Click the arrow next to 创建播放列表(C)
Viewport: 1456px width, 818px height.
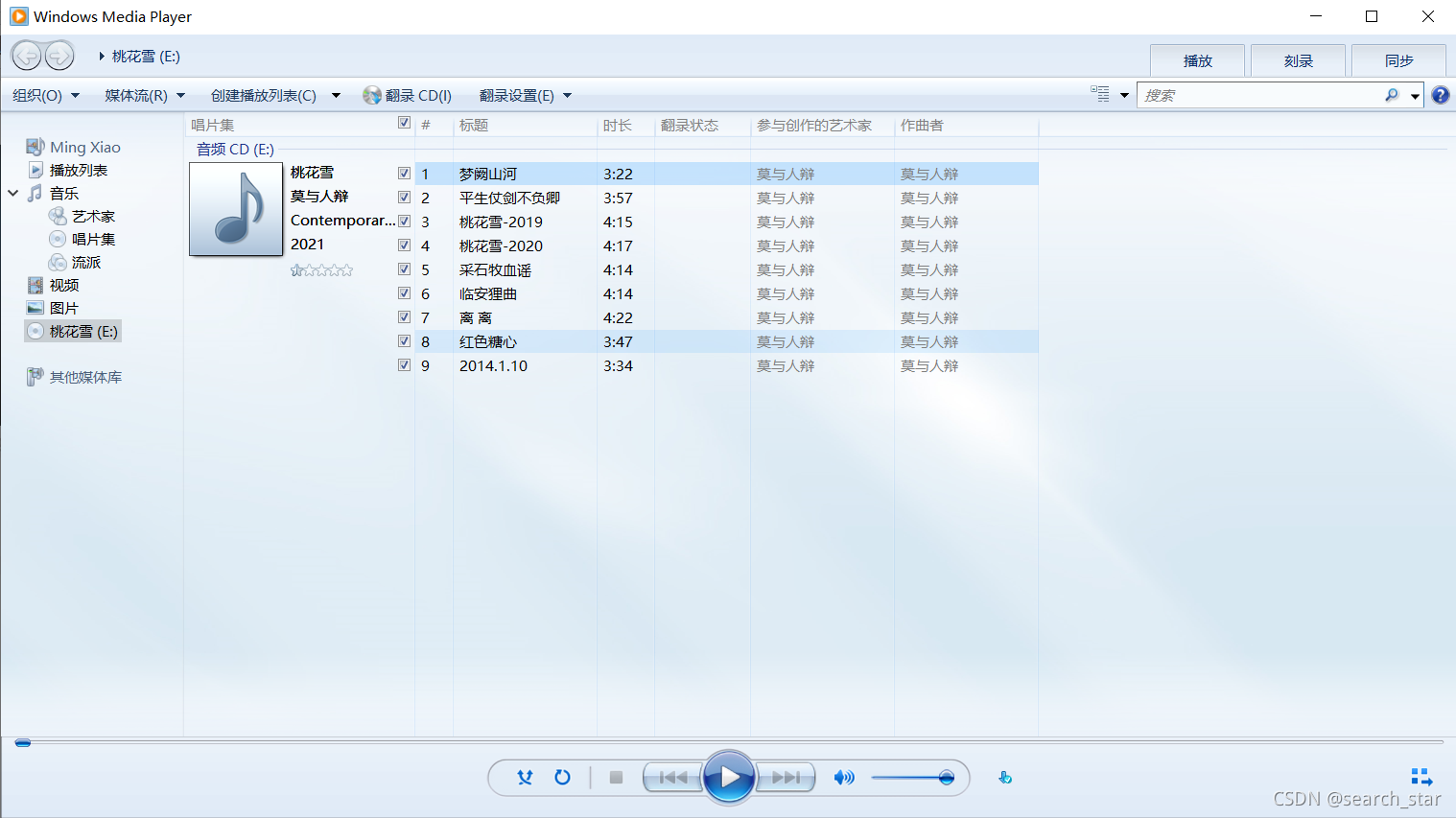[336, 95]
